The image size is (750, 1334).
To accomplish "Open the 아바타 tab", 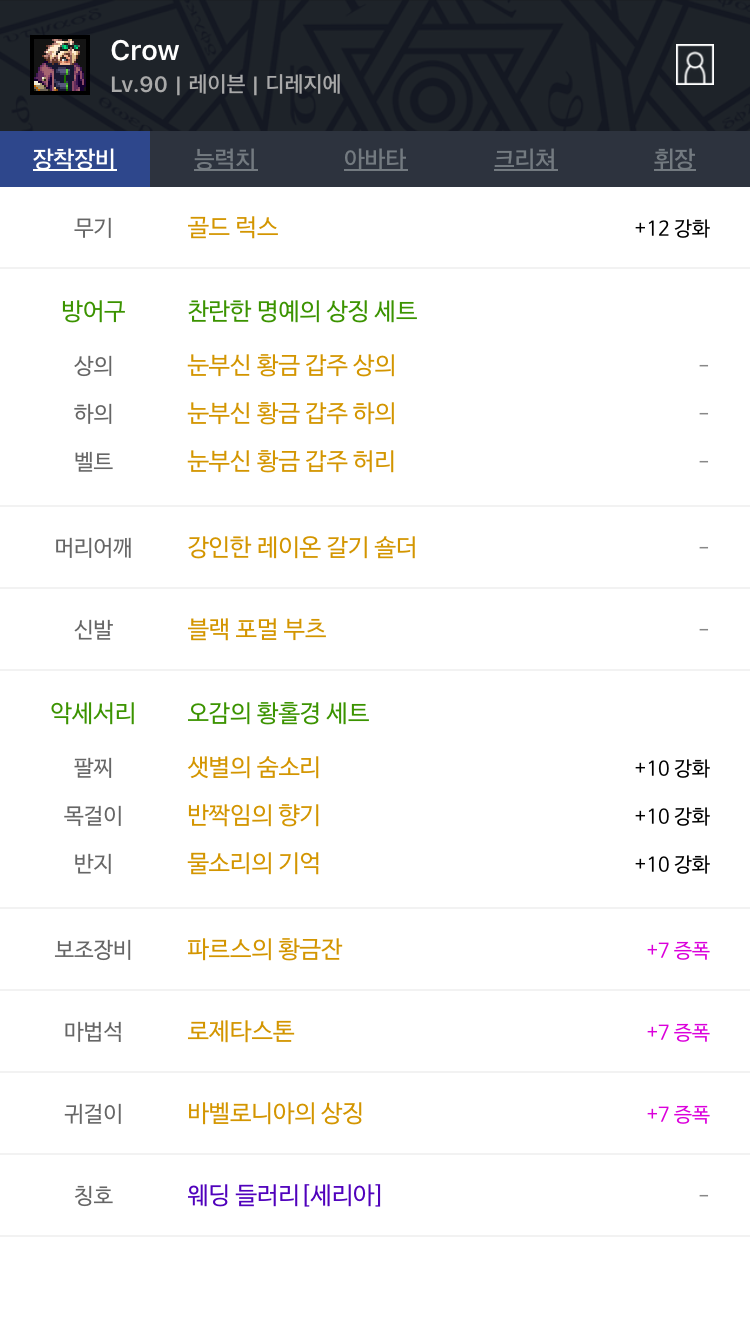I will (375, 159).
